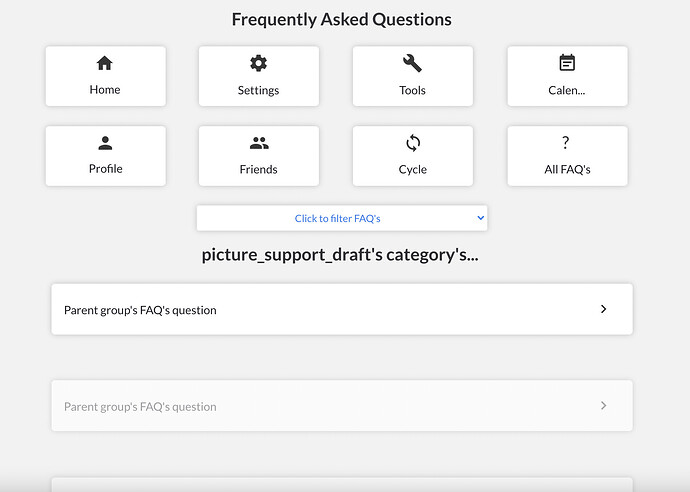Click the Frequently Asked Questions heading
Screen dimensions: 690x492
click(x=341, y=20)
